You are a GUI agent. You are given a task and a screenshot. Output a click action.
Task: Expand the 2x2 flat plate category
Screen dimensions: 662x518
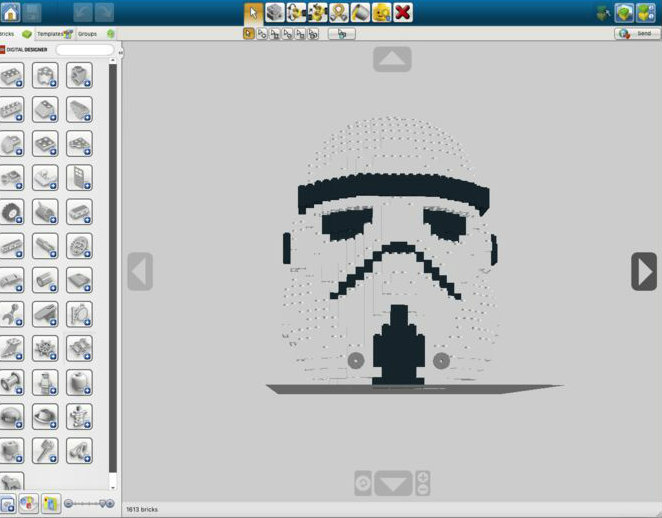pos(45,144)
